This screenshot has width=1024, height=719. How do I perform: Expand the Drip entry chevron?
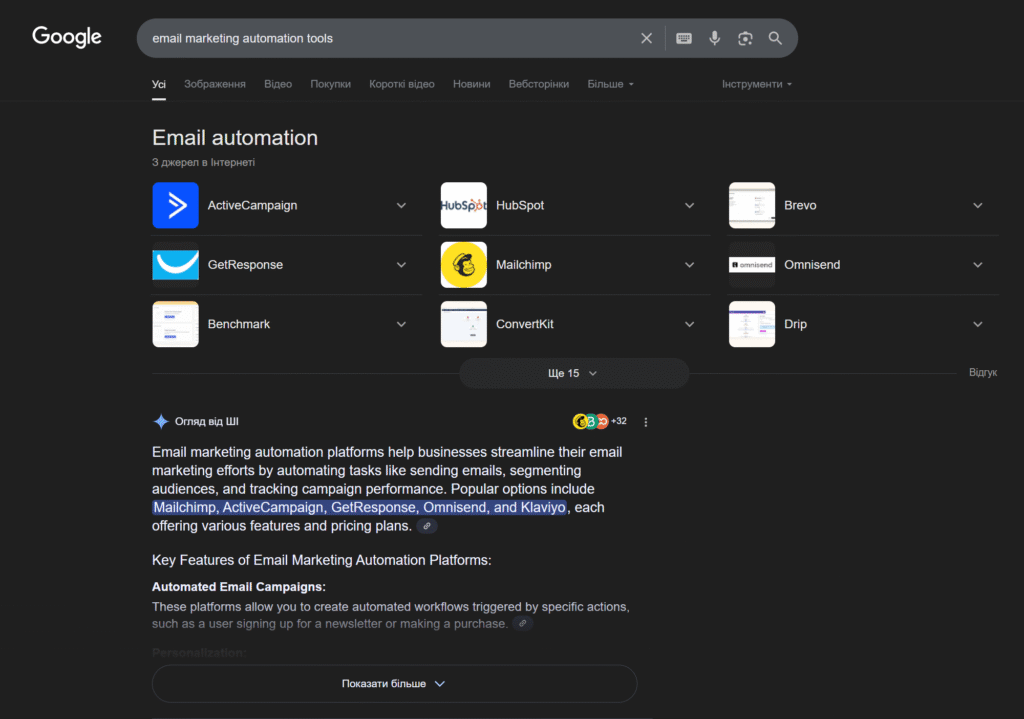click(978, 325)
